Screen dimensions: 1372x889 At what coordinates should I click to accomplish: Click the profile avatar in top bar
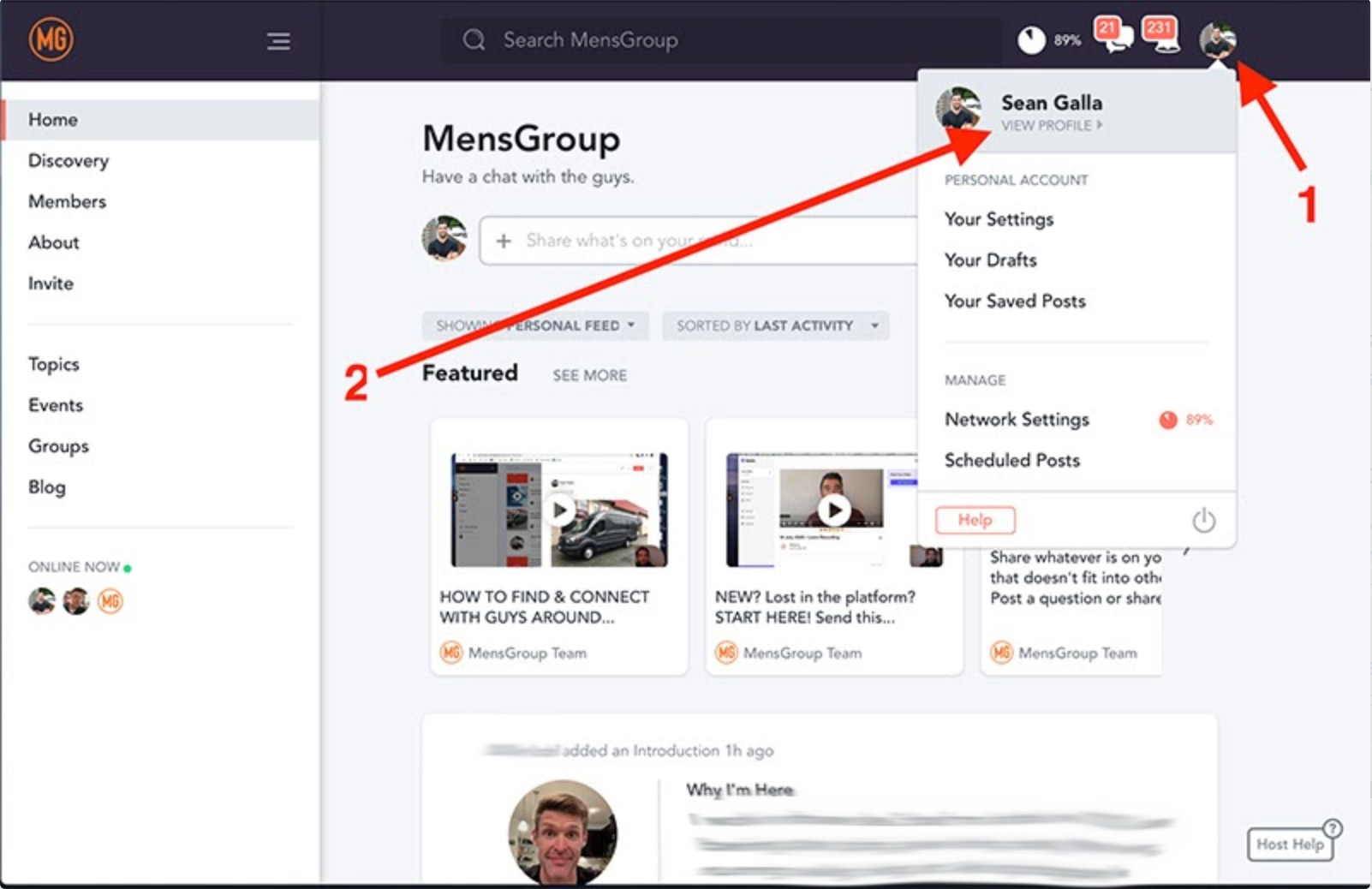[x=1217, y=40]
